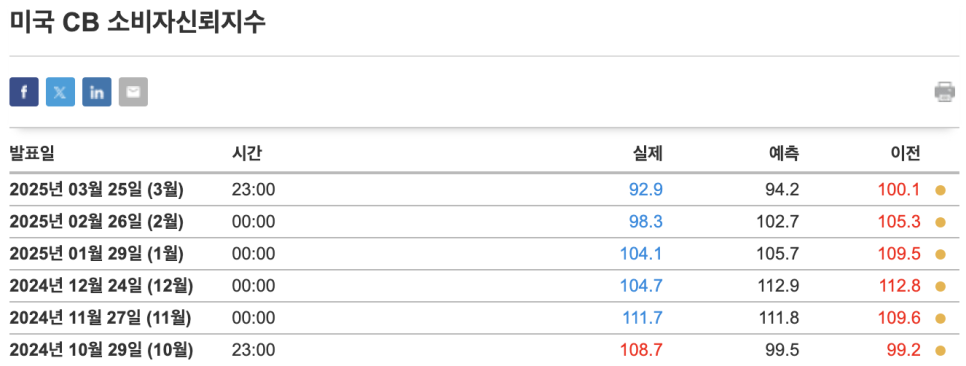Share on Facebook icon

[24, 92]
